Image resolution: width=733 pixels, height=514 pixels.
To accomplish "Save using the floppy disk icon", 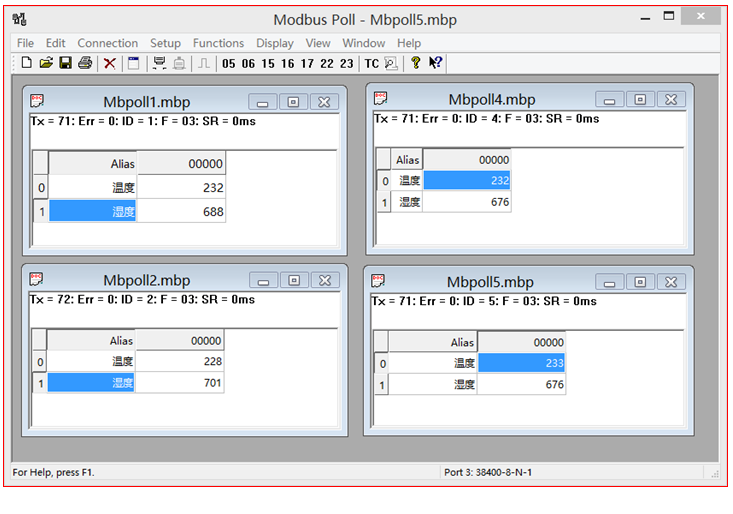I will click(x=65, y=63).
